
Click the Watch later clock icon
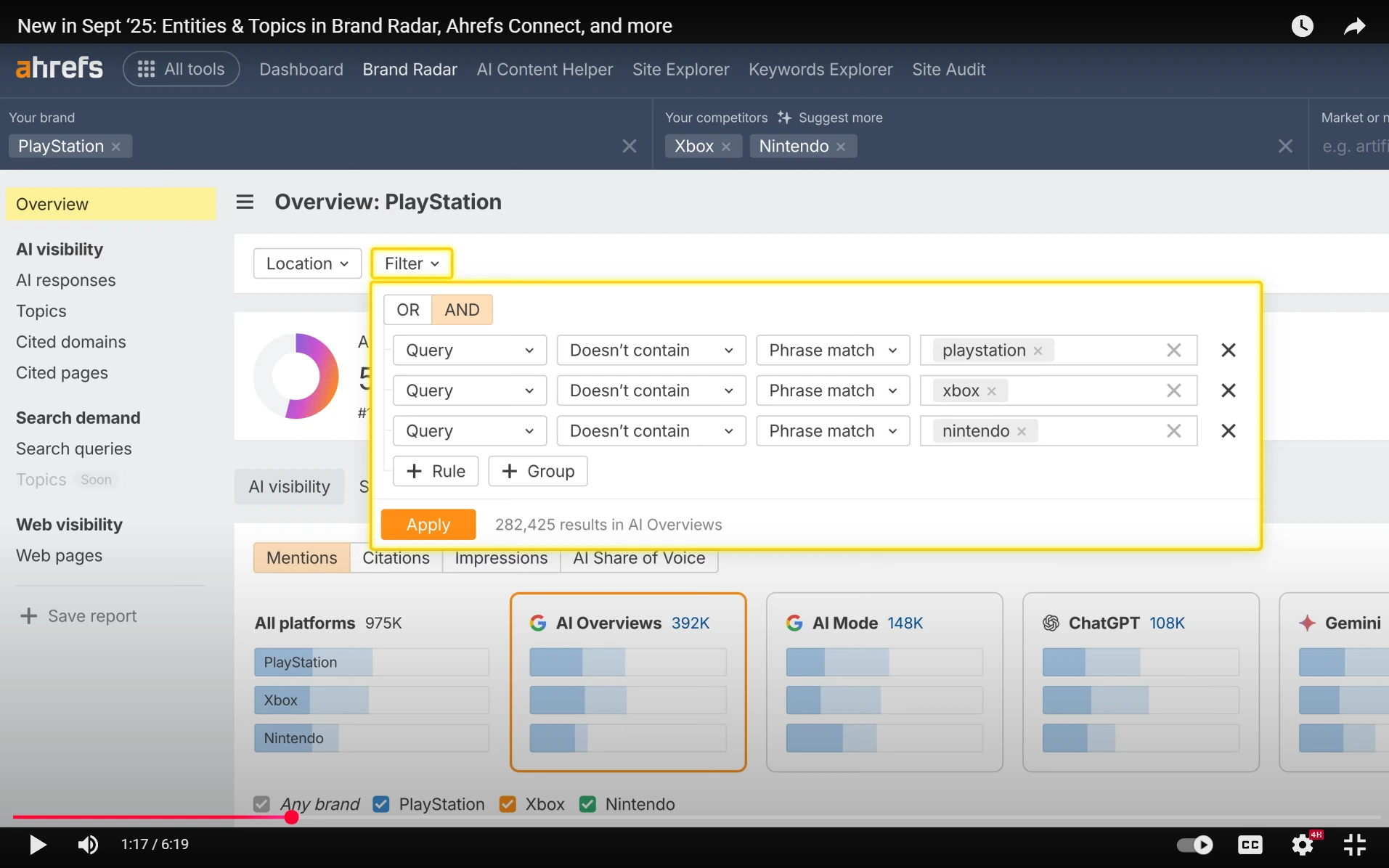(x=1302, y=27)
